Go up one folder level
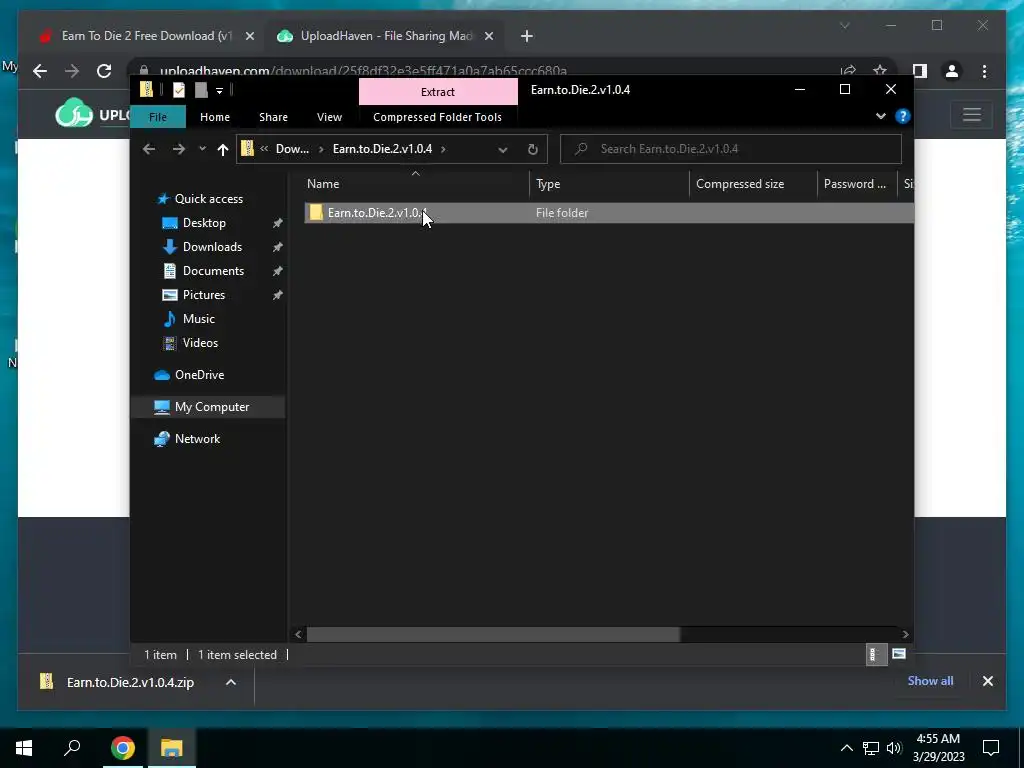 point(223,150)
